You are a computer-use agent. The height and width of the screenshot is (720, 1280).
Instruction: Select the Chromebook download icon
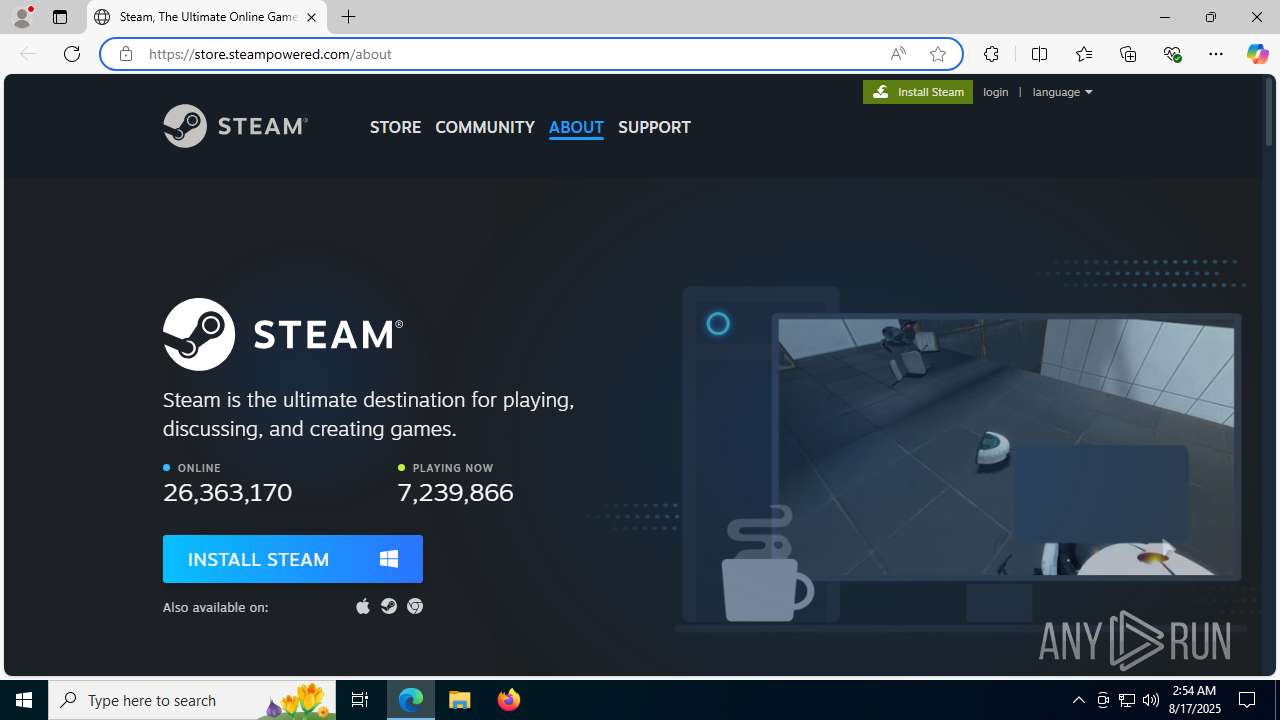coord(415,606)
